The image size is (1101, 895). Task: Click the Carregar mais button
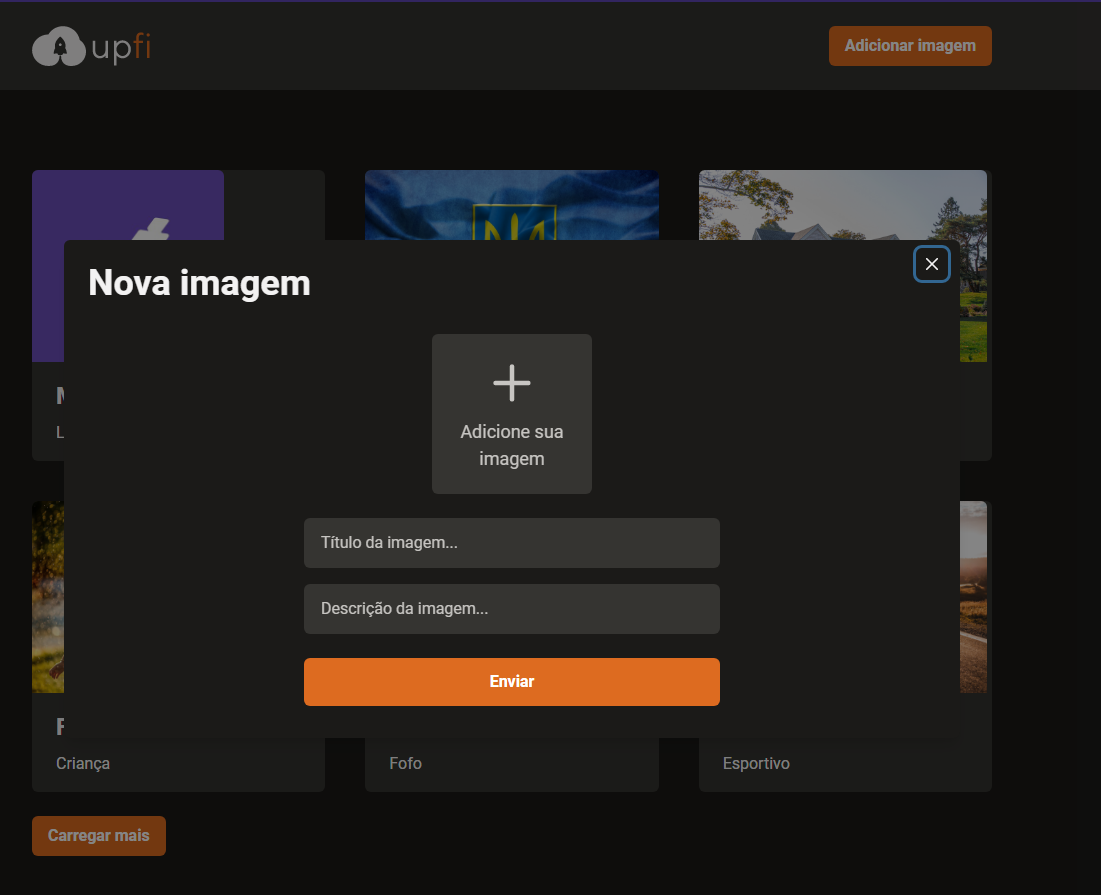(99, 835)
